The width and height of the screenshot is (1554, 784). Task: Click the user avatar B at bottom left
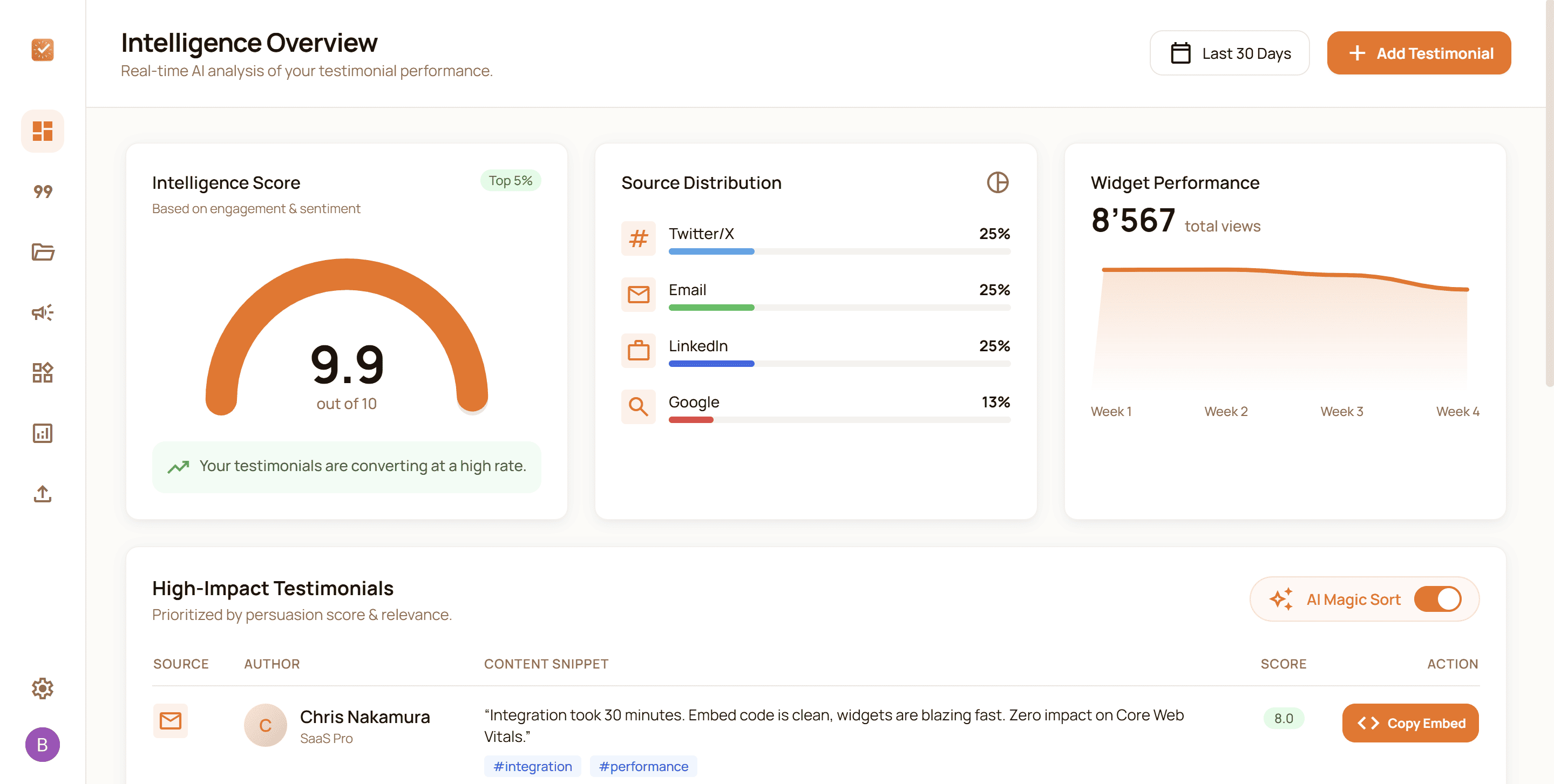coord(42,745)
